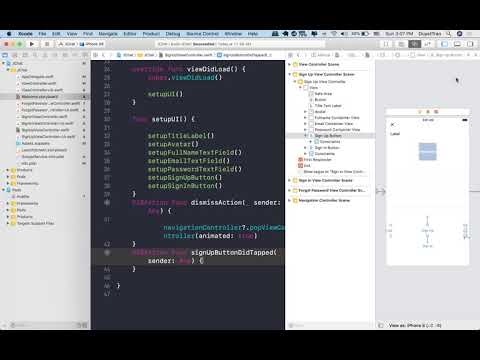Open the Edit menu
The height and width of the screenshot is (360, 480).
(56, 34)
